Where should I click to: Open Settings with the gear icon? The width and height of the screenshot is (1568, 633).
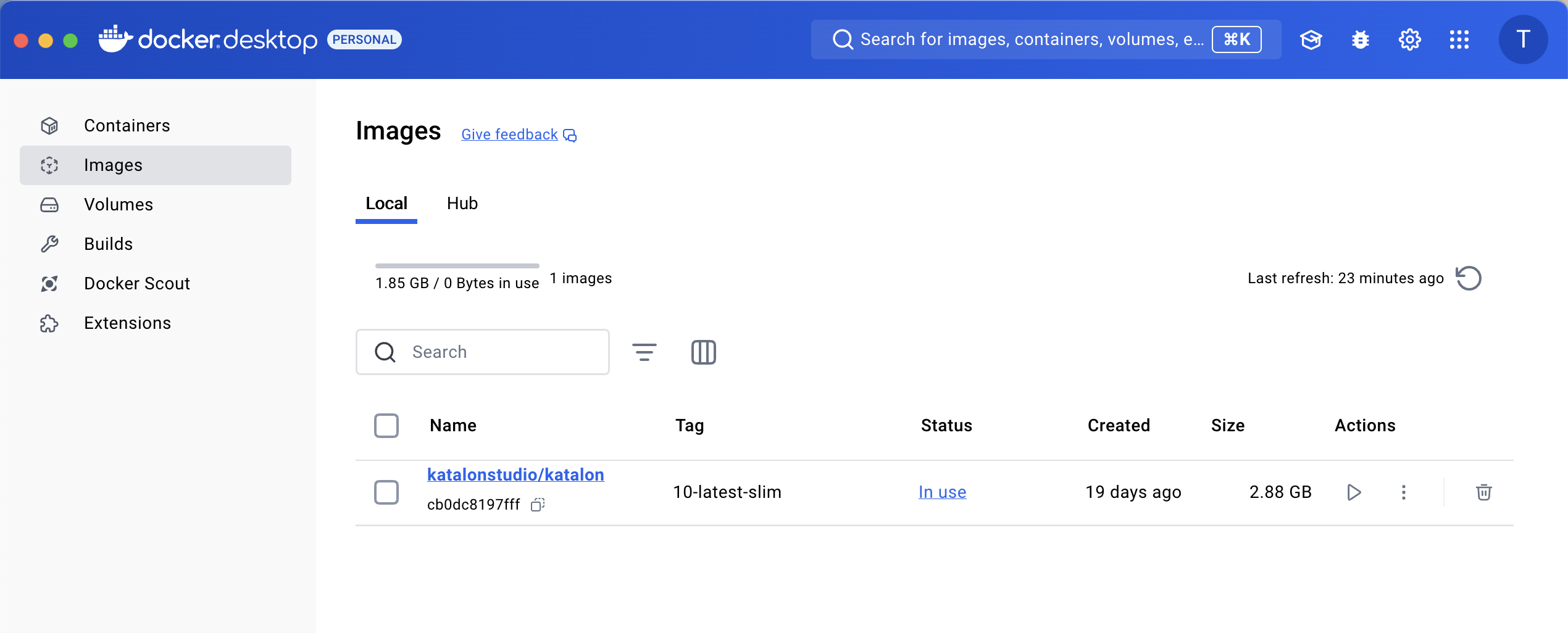tap(1409, 40)
